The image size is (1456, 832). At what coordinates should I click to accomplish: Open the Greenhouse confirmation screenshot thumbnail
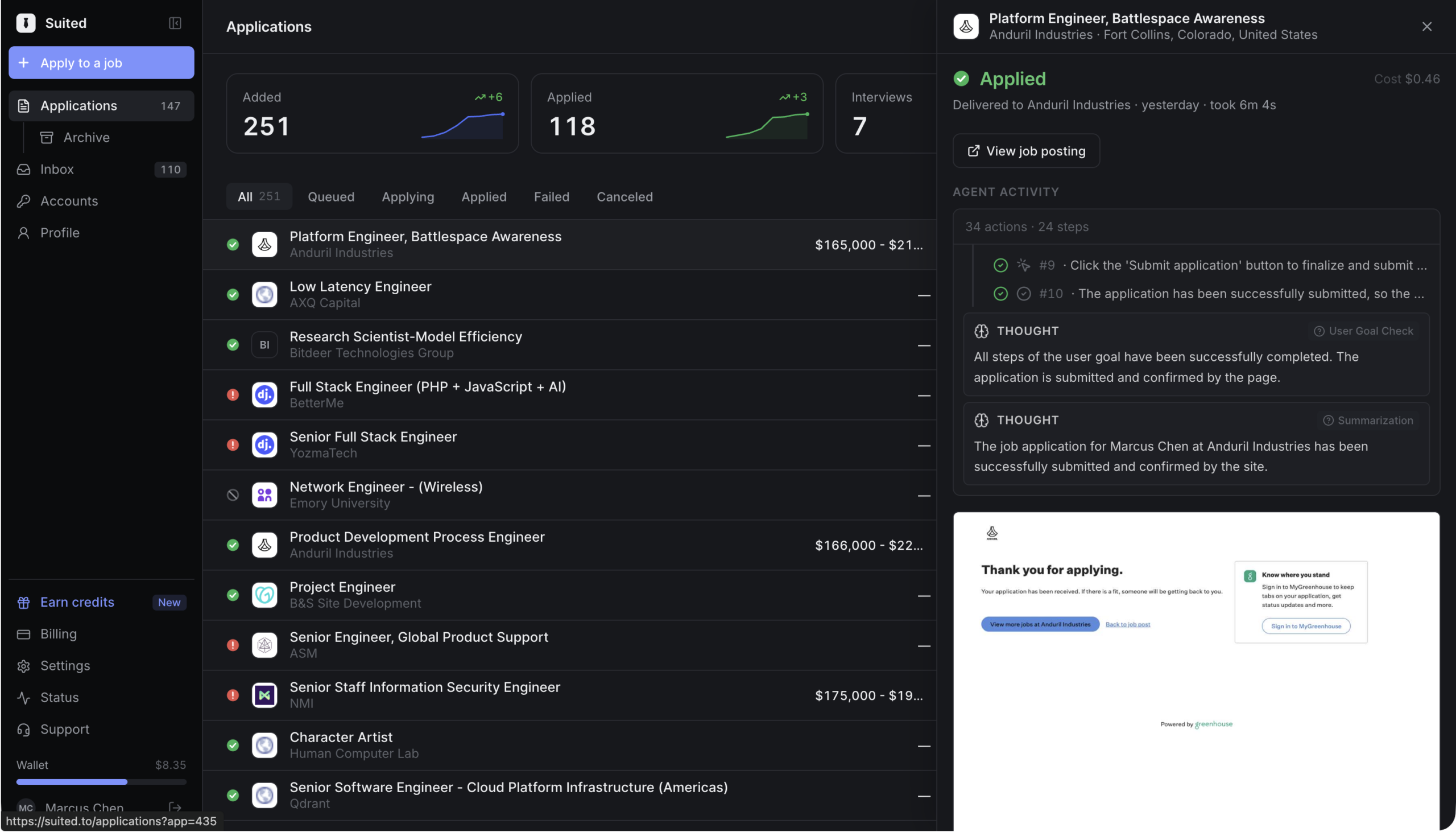pos(1196,672)
